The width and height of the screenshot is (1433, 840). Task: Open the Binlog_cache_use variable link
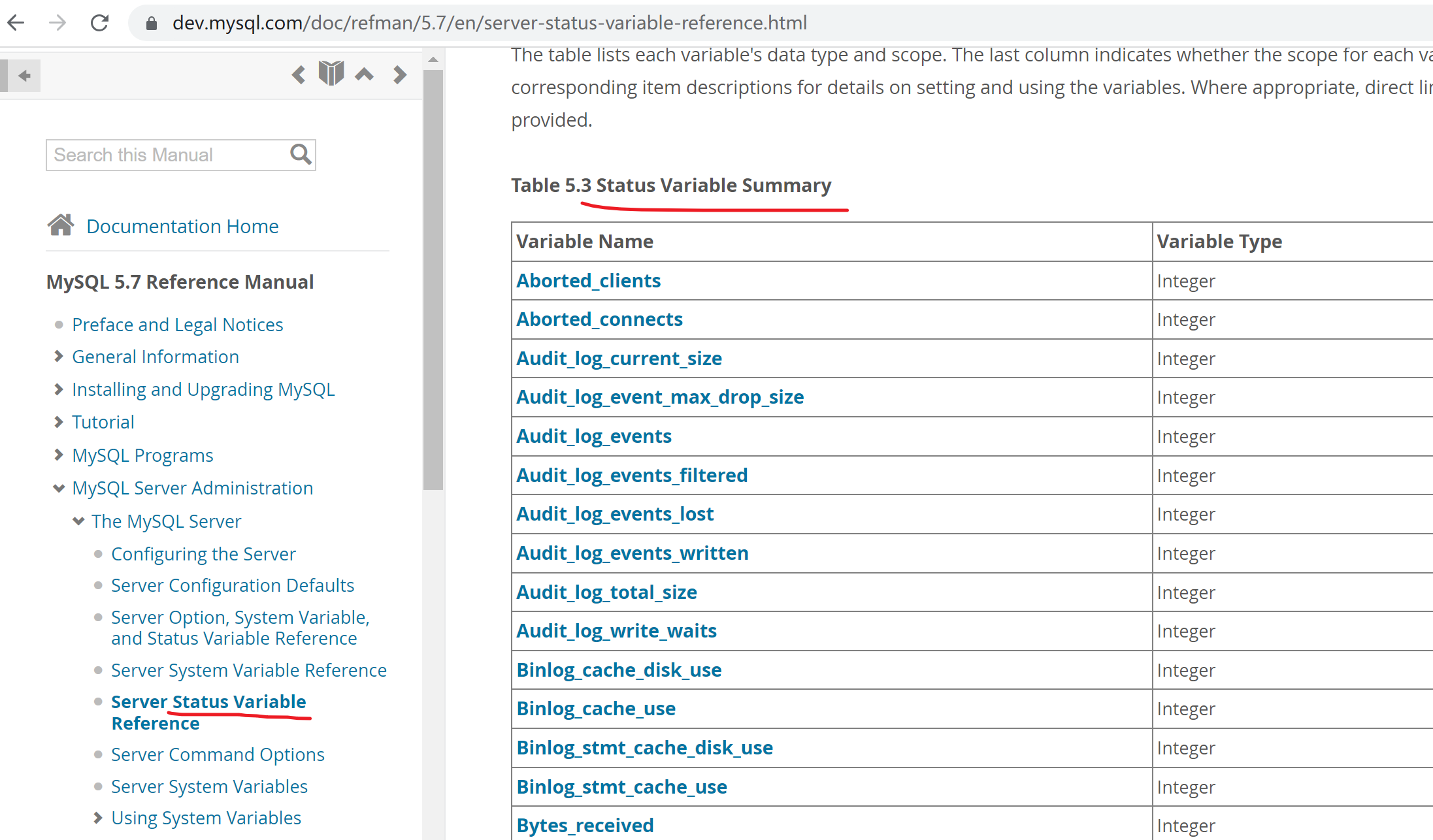pyautogui.click(x=596, y=709)
